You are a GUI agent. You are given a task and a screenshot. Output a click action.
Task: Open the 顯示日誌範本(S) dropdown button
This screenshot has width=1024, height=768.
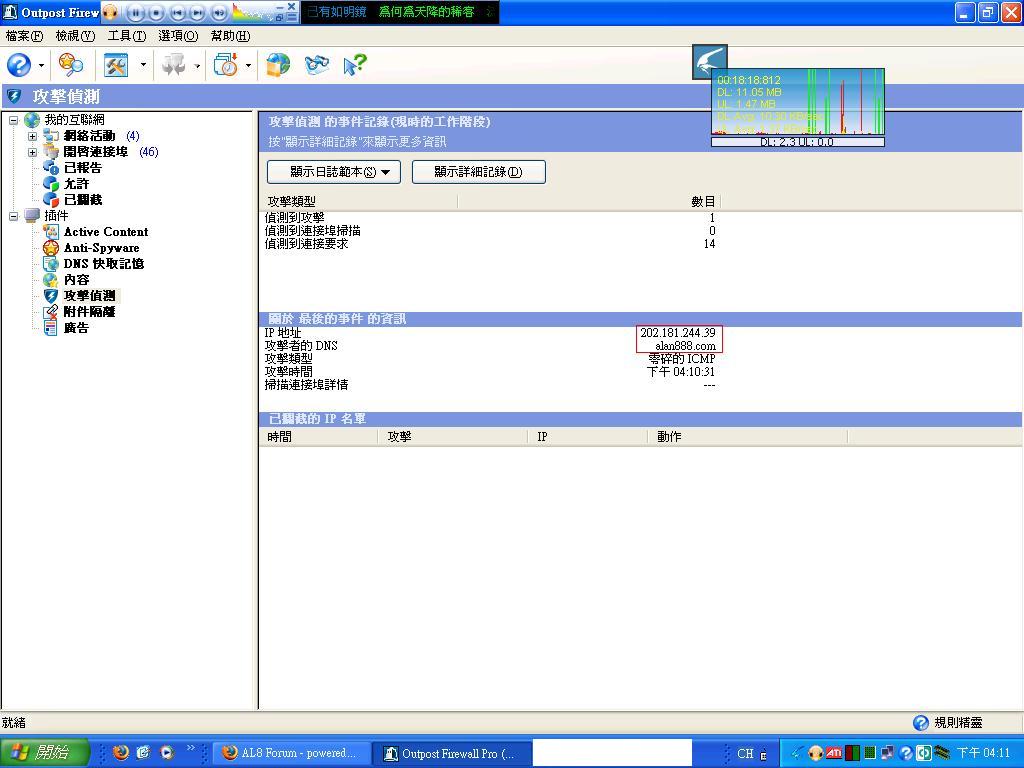[334, 172]
